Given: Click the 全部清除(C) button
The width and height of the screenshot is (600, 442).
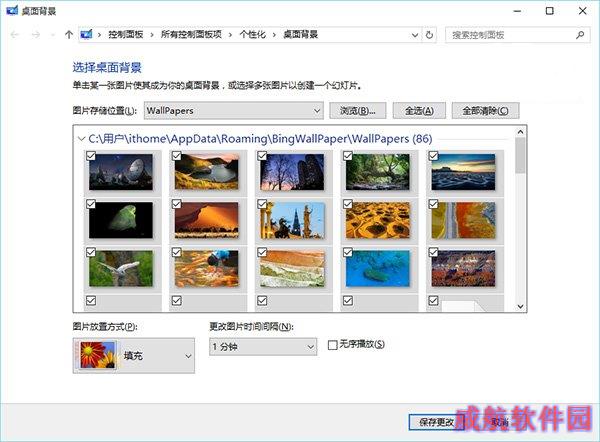Looking at the screenshot, I should click(x=485, y=111).
